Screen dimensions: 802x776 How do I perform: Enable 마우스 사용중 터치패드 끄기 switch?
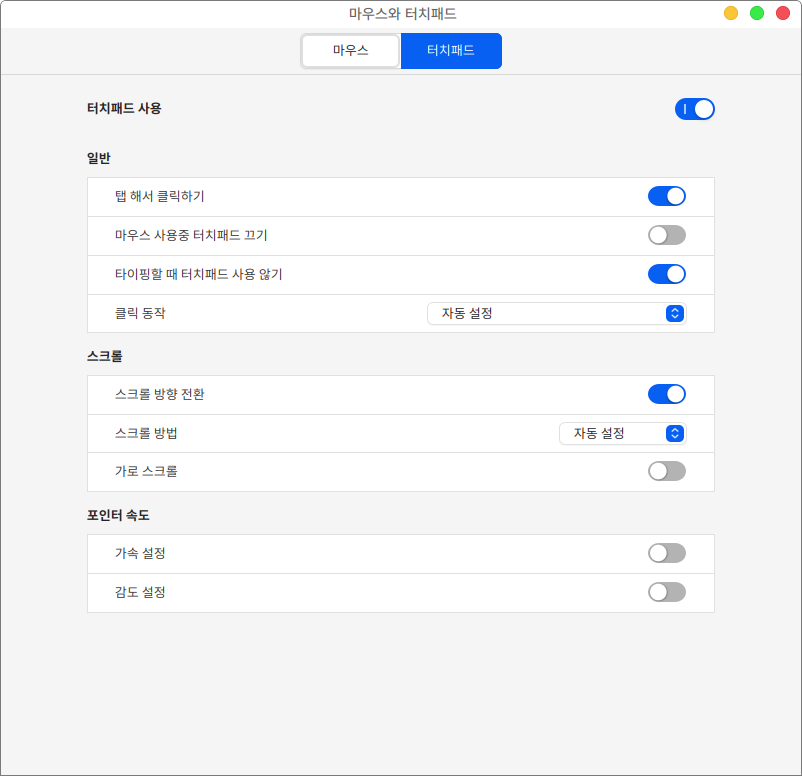[x=666, y=235]
